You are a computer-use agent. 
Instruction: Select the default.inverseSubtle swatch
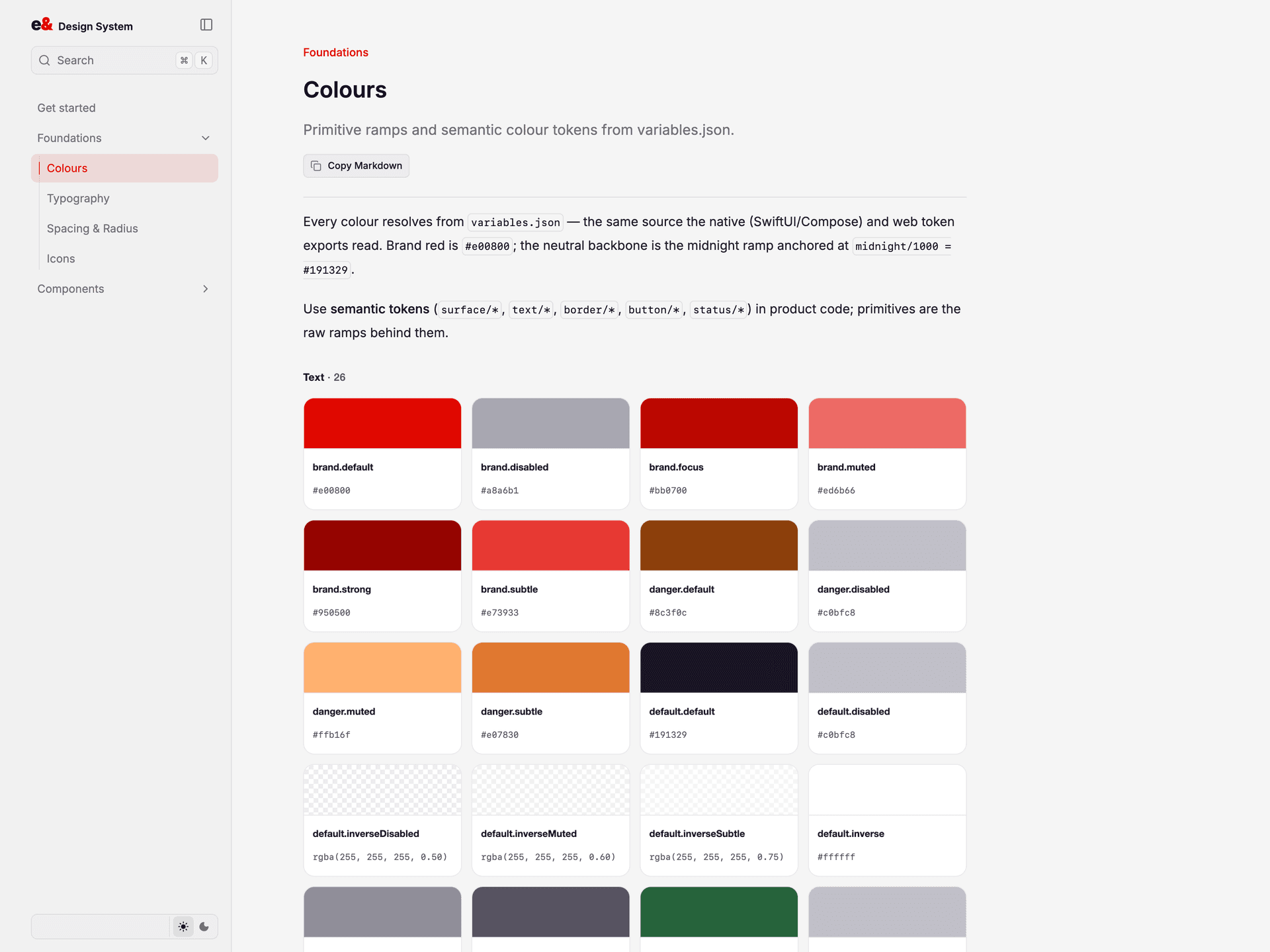click(719, 790)
